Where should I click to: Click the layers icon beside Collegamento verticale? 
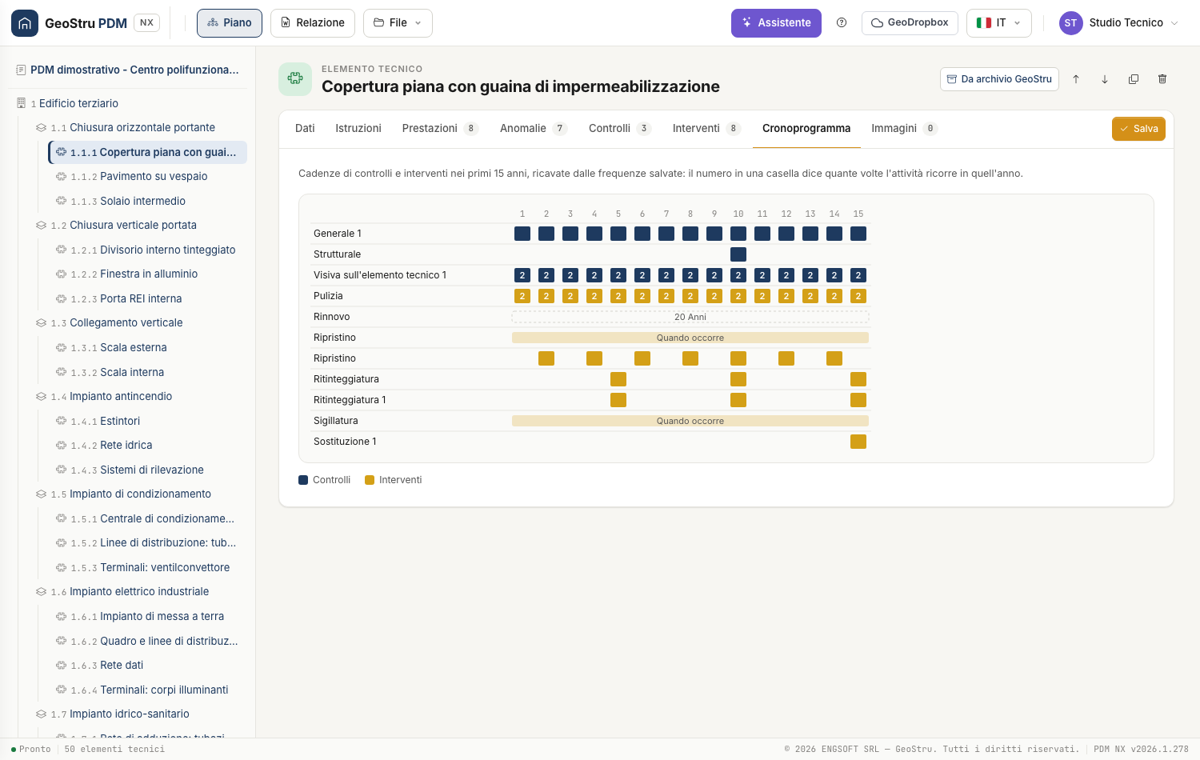click(x=41, y=323)
